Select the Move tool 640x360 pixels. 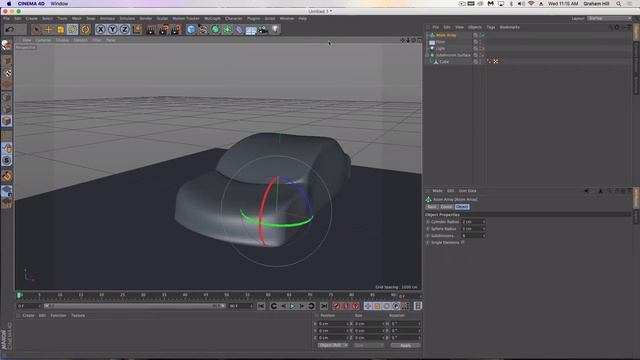point(49,29)
